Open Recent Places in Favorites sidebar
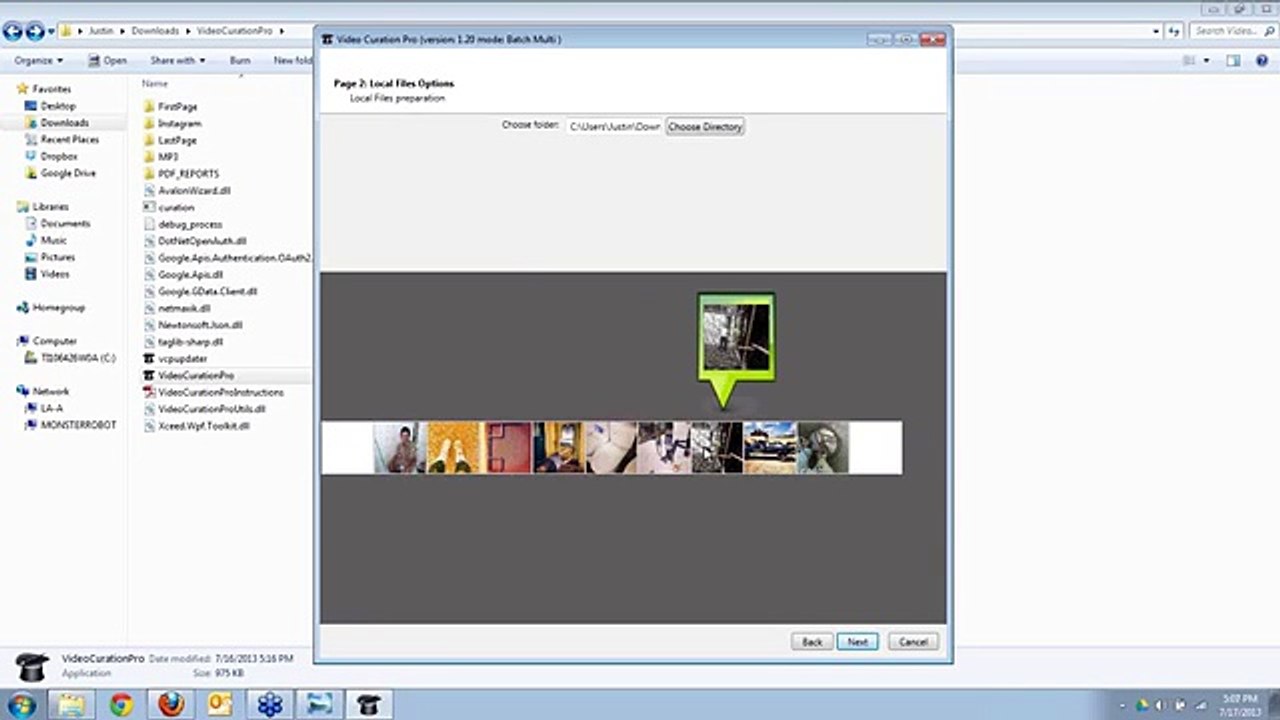 (69, 140)
